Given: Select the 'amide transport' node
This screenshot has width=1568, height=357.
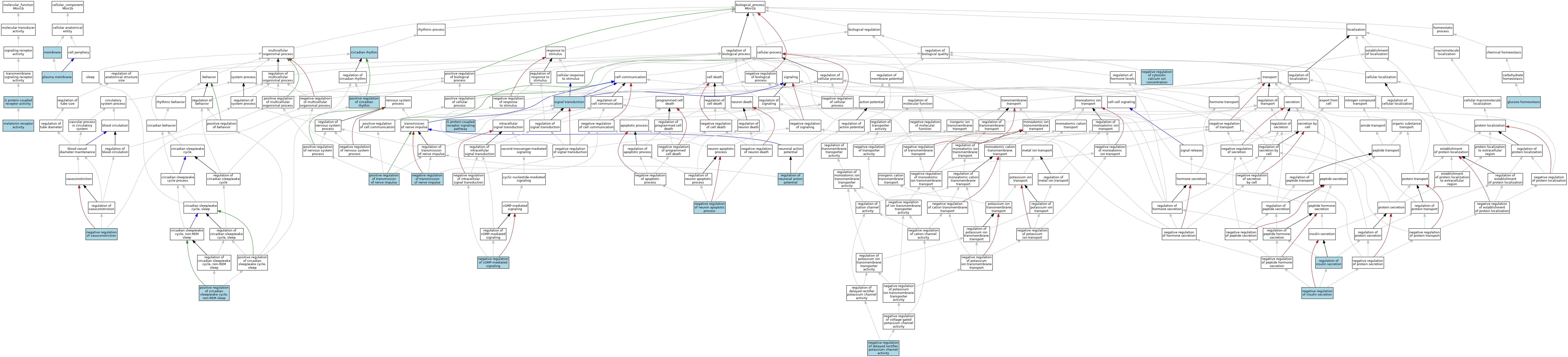Looking at the screenshot, I should (x=1373, y=126).
